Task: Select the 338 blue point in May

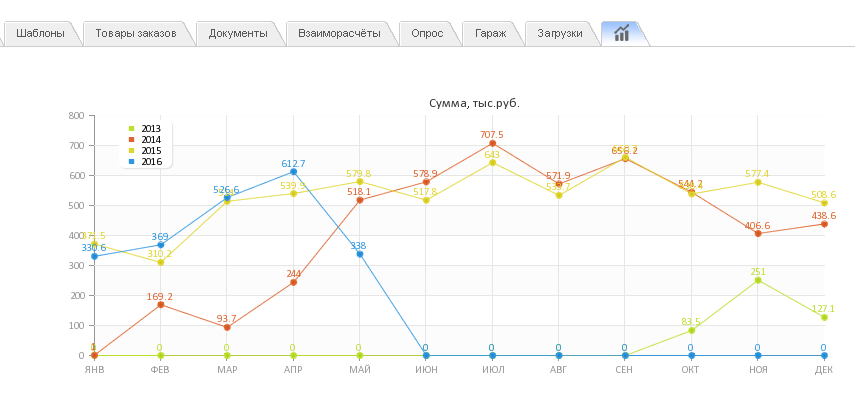Action: pyautogui.click(x=360, y=254)
